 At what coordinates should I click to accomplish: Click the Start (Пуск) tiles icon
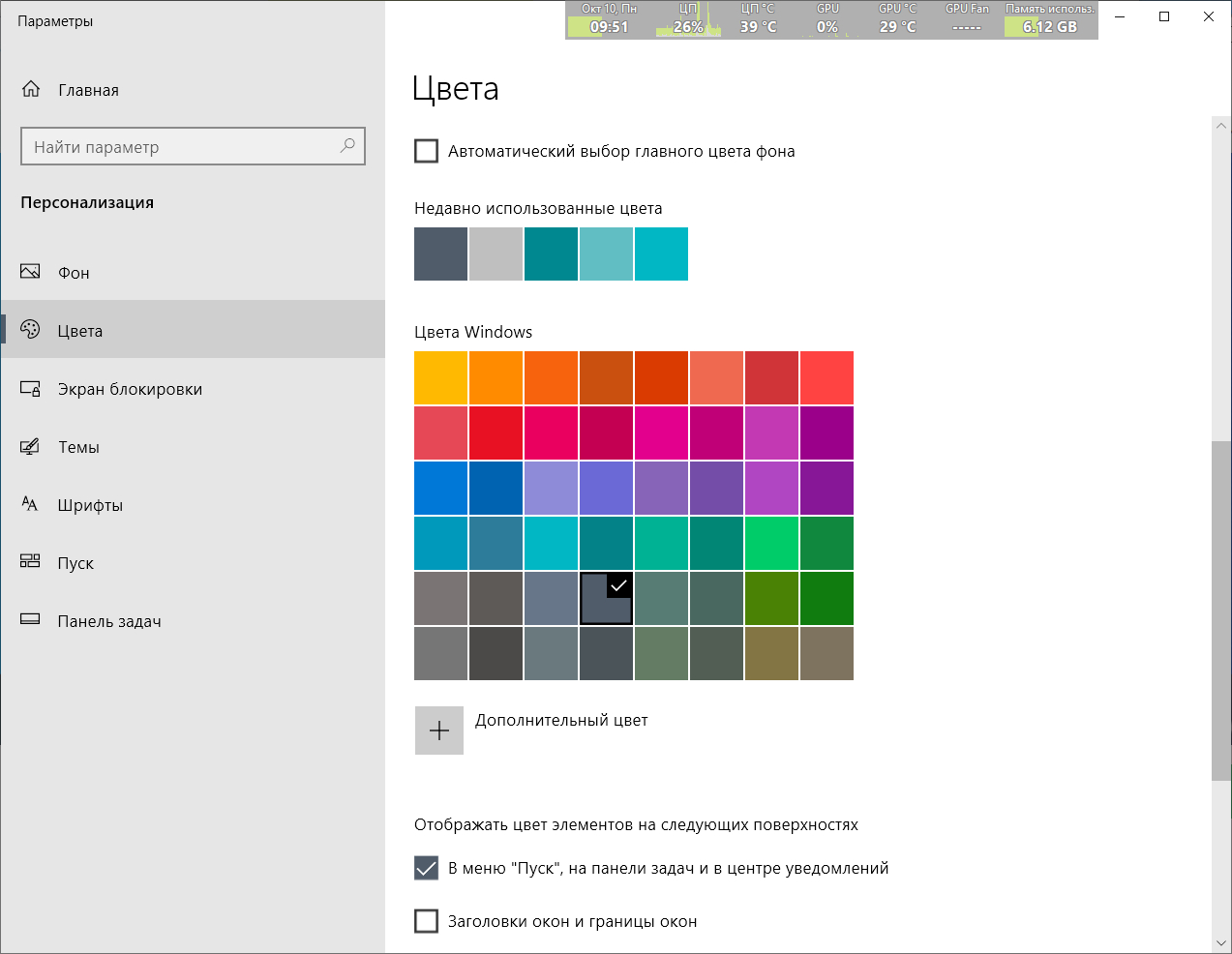pos(30,562)
